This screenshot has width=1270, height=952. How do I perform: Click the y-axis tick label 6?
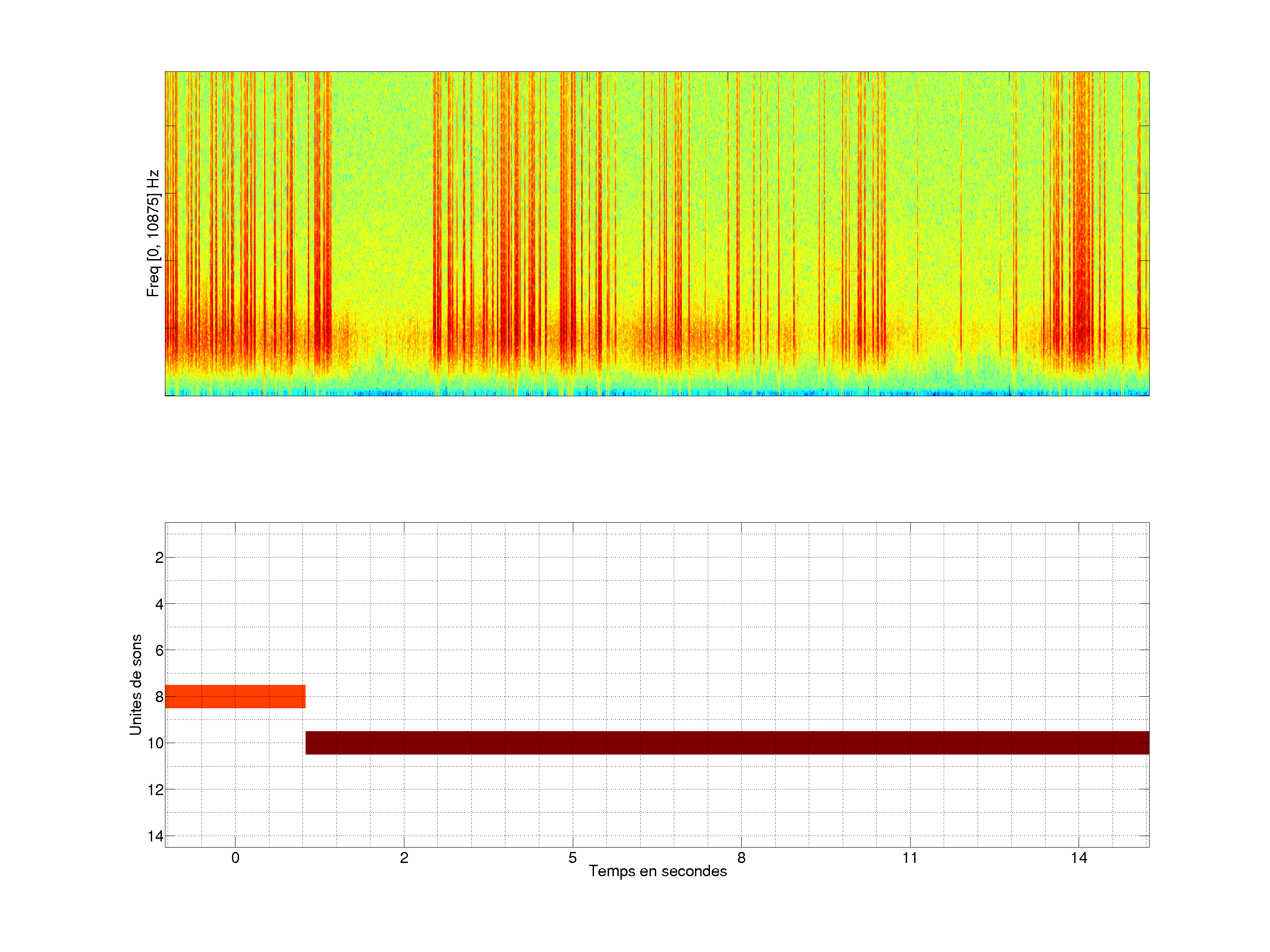159,651
